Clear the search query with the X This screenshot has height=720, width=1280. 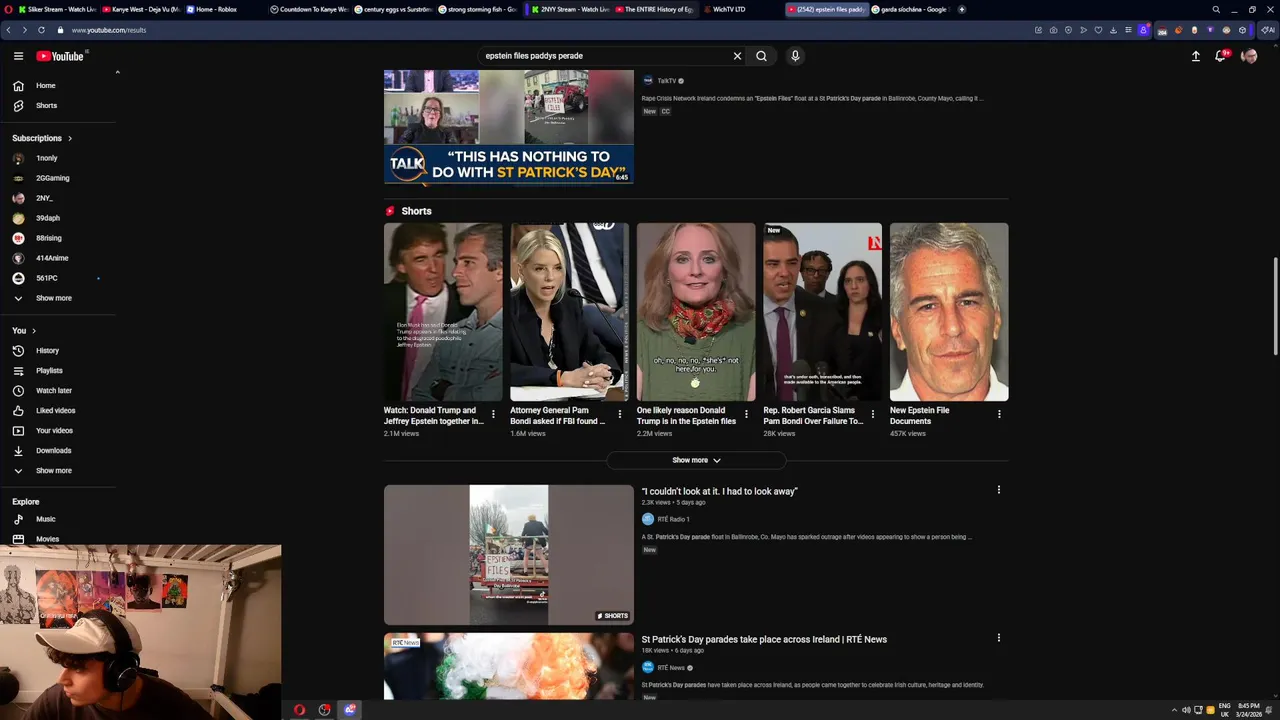click(x=737, y=56)
